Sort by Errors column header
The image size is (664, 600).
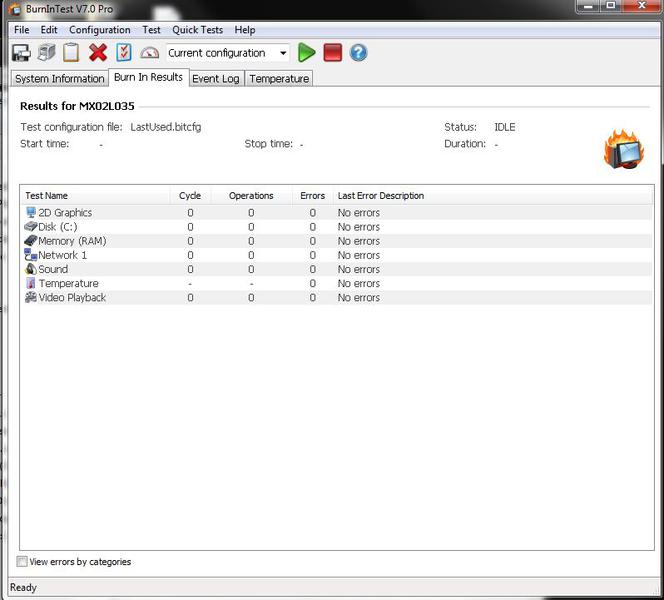[313, 196]
